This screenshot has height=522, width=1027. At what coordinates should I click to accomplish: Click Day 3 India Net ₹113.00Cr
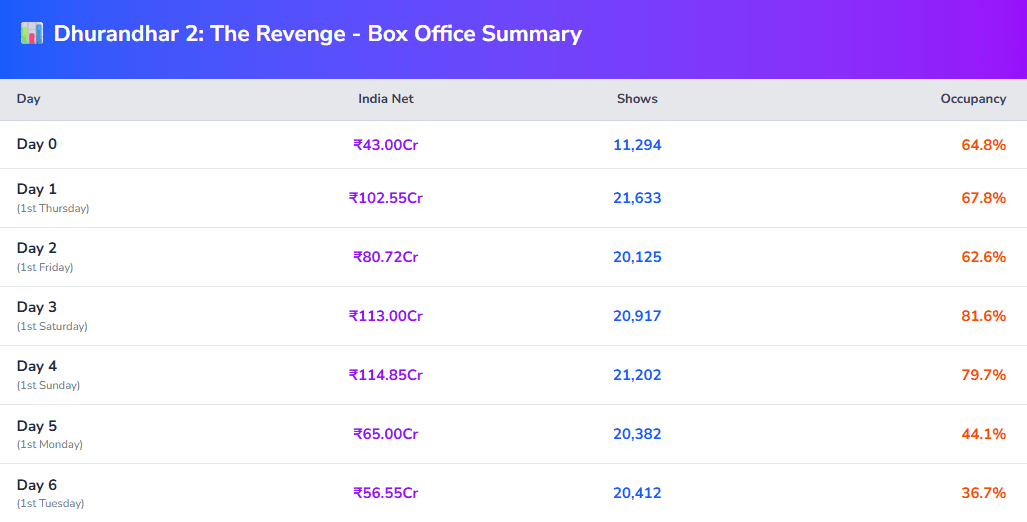point(385,316)
